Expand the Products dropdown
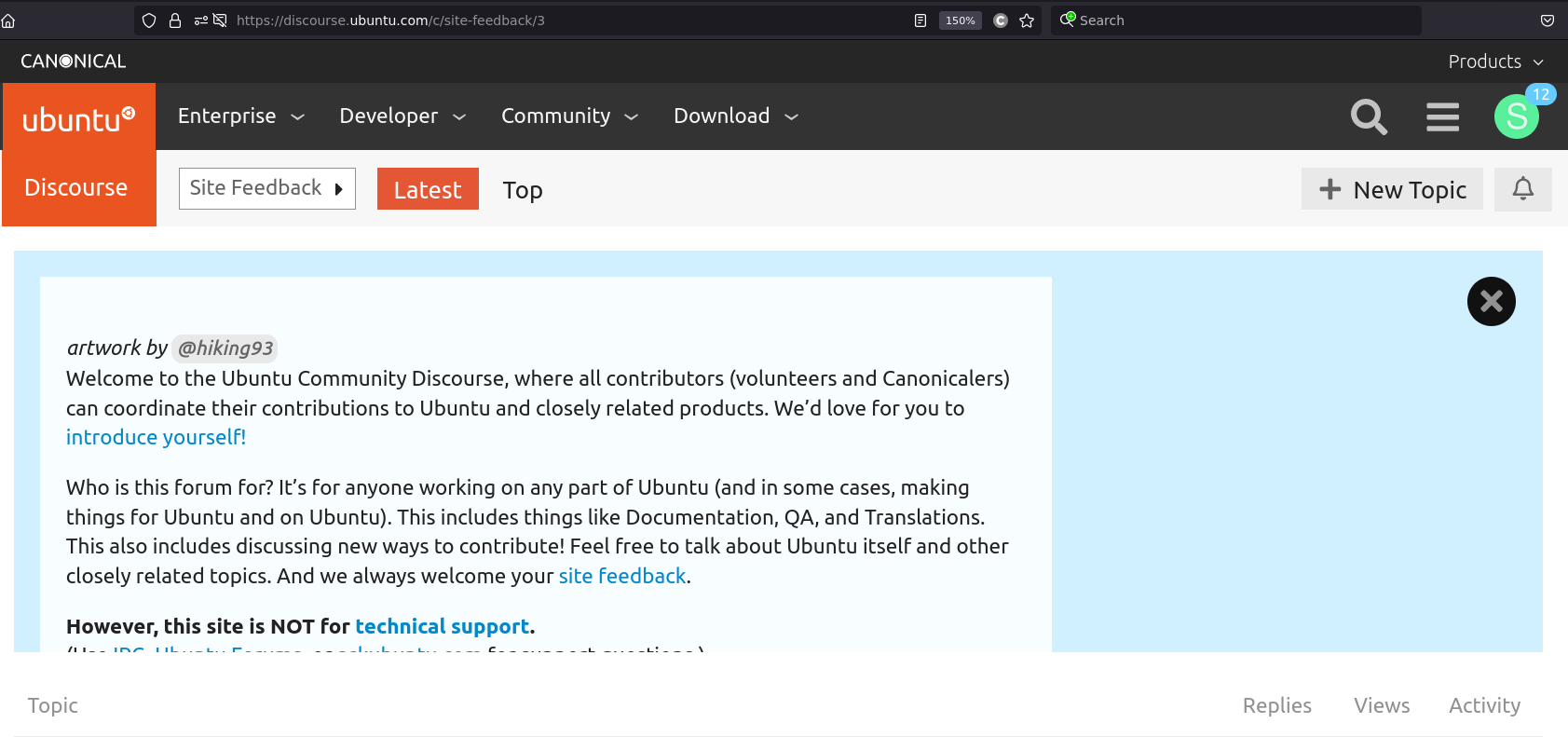The height and width of the screenshot is (737, 1568). click(x=1494, y=61)
